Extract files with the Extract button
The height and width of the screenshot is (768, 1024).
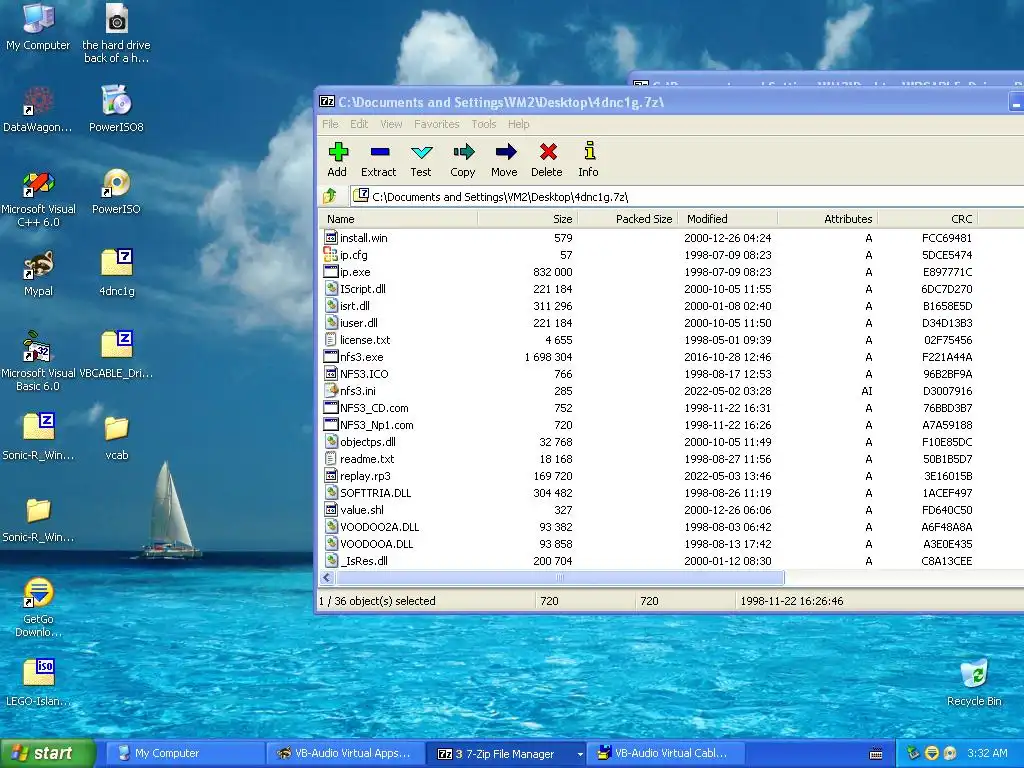[x=379, y=159]
